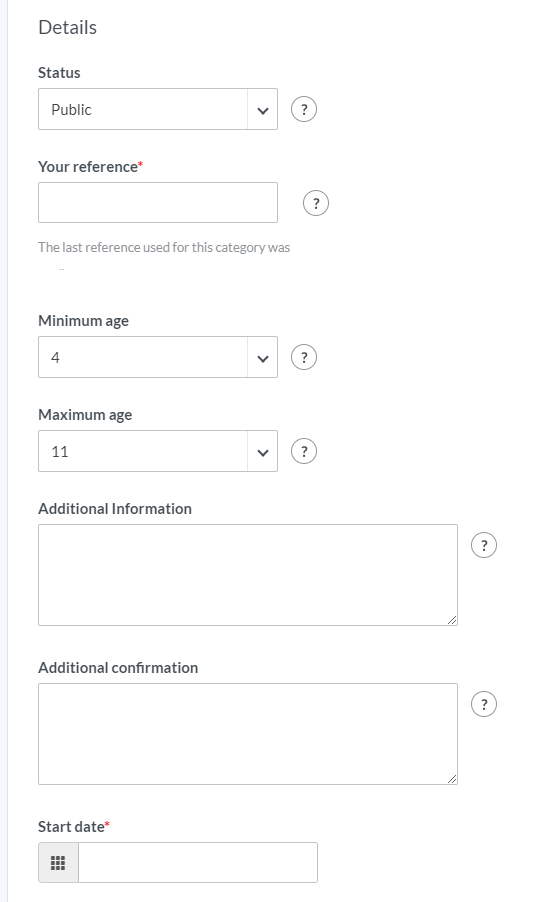Open help icon next to Your reference
543x902 pixels.
316,203
